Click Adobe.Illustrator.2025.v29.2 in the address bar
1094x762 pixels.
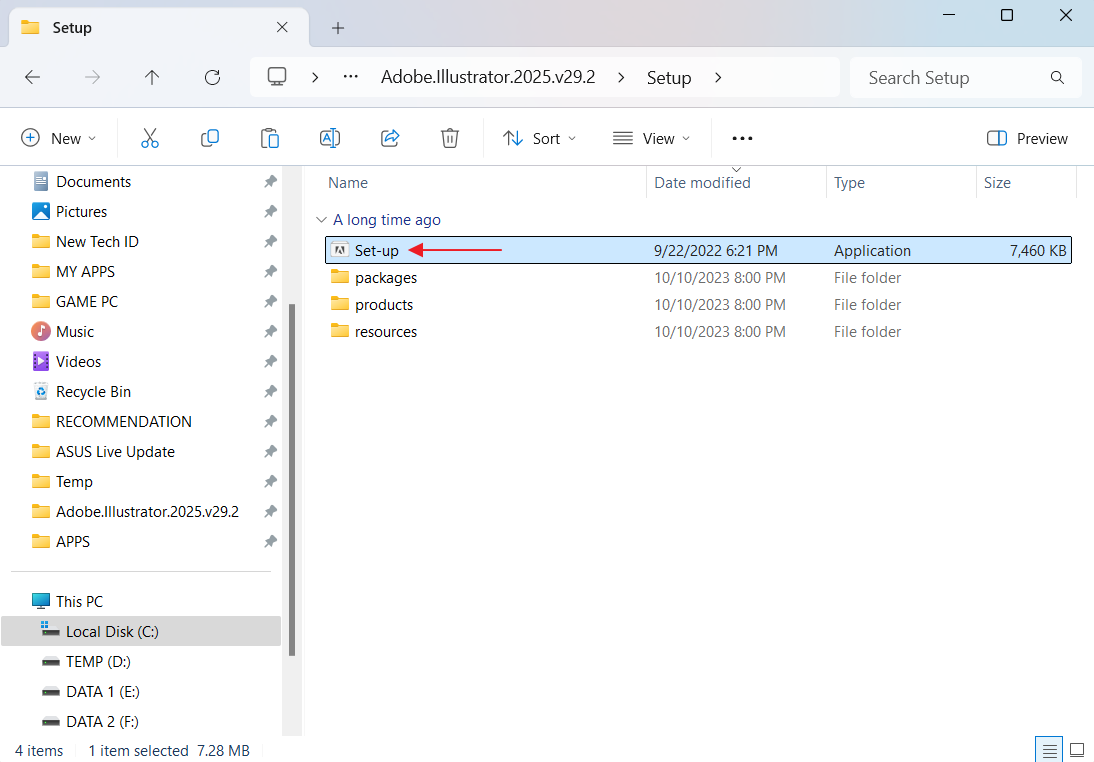point(488,77)
